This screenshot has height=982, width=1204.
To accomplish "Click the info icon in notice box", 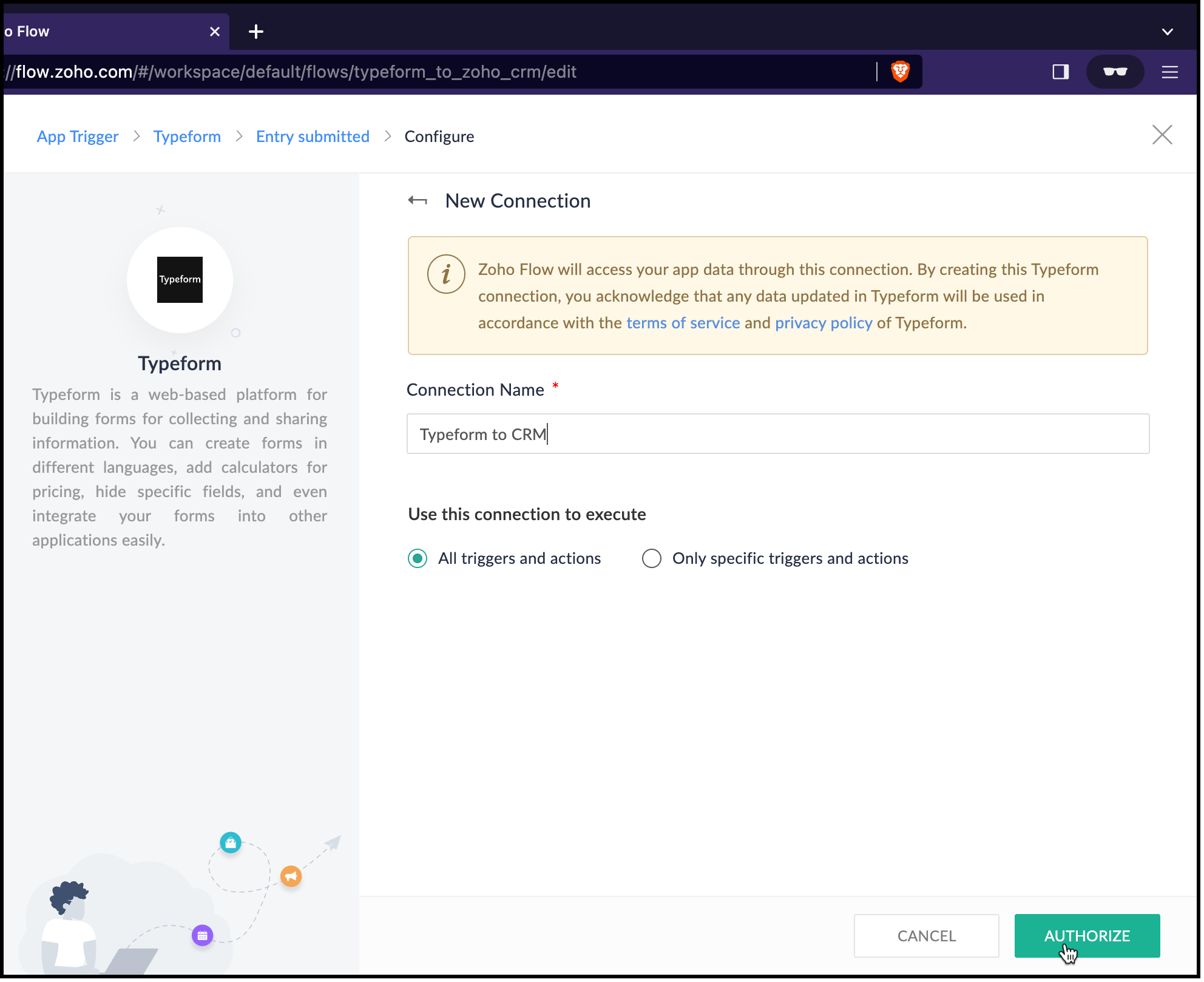I will click(446, 274).
